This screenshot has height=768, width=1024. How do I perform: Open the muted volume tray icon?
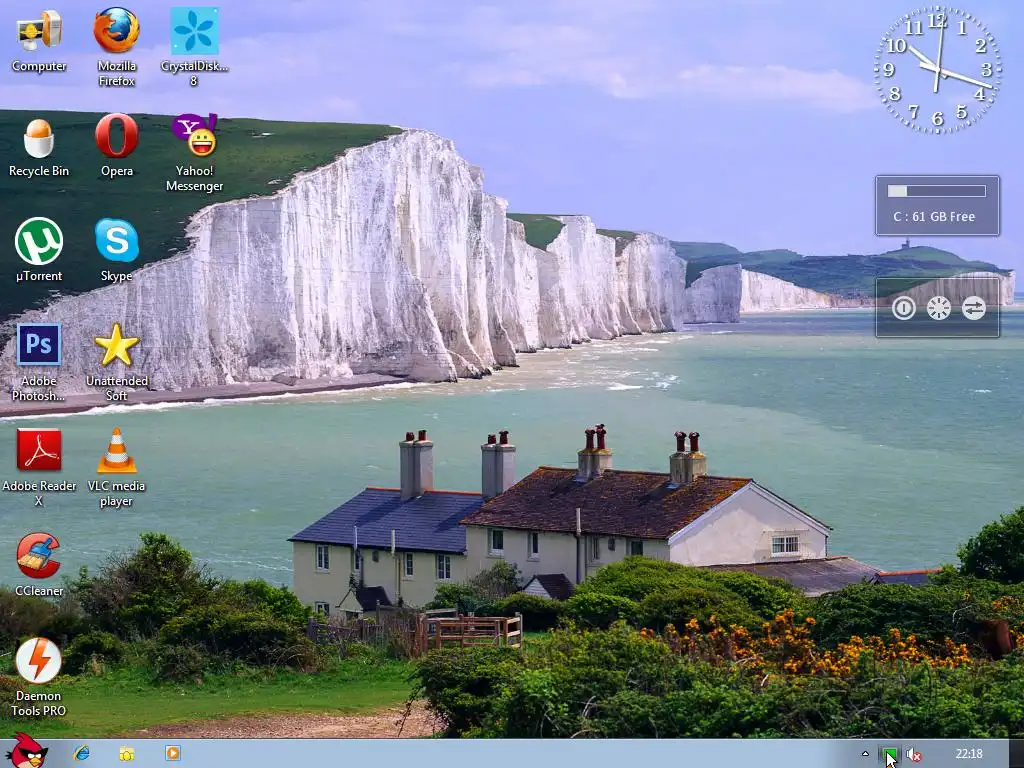pyautogui.click(x=914, y=754)
